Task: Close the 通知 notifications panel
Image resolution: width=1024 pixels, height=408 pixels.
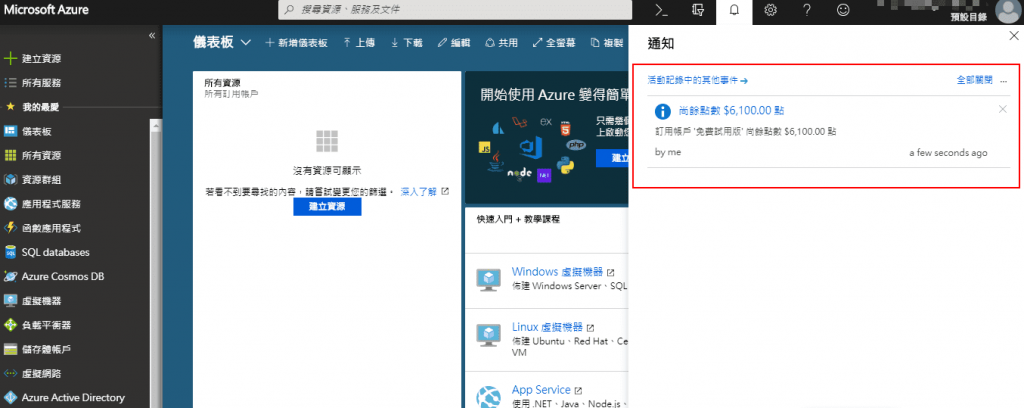Action: coord(1013,37)
